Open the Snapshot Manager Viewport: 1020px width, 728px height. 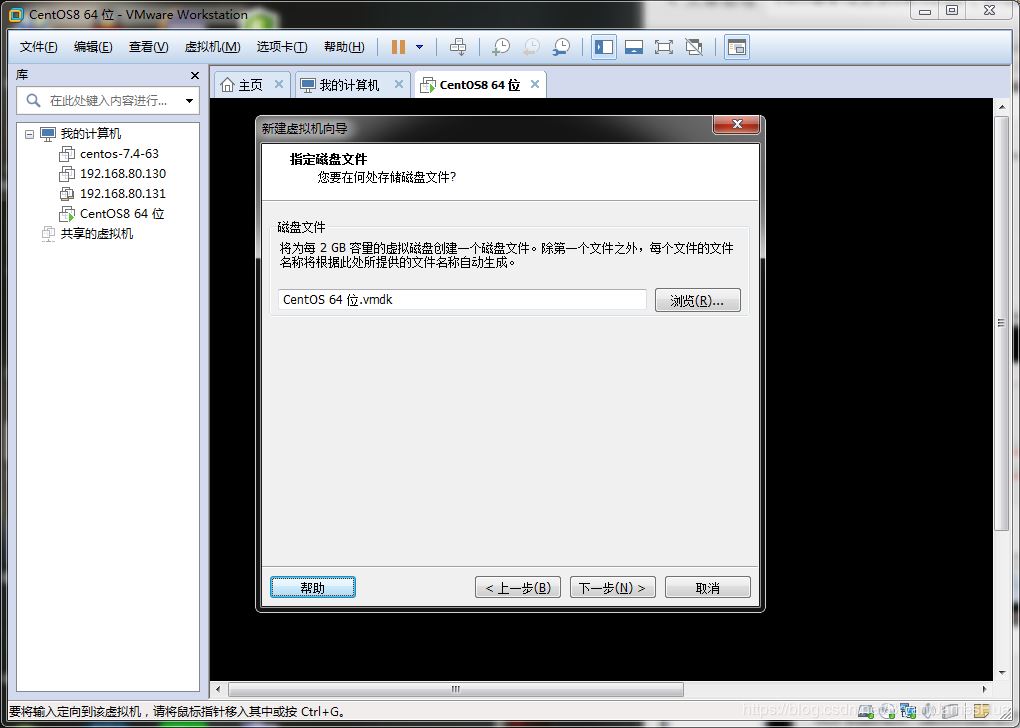click(561, 46)
